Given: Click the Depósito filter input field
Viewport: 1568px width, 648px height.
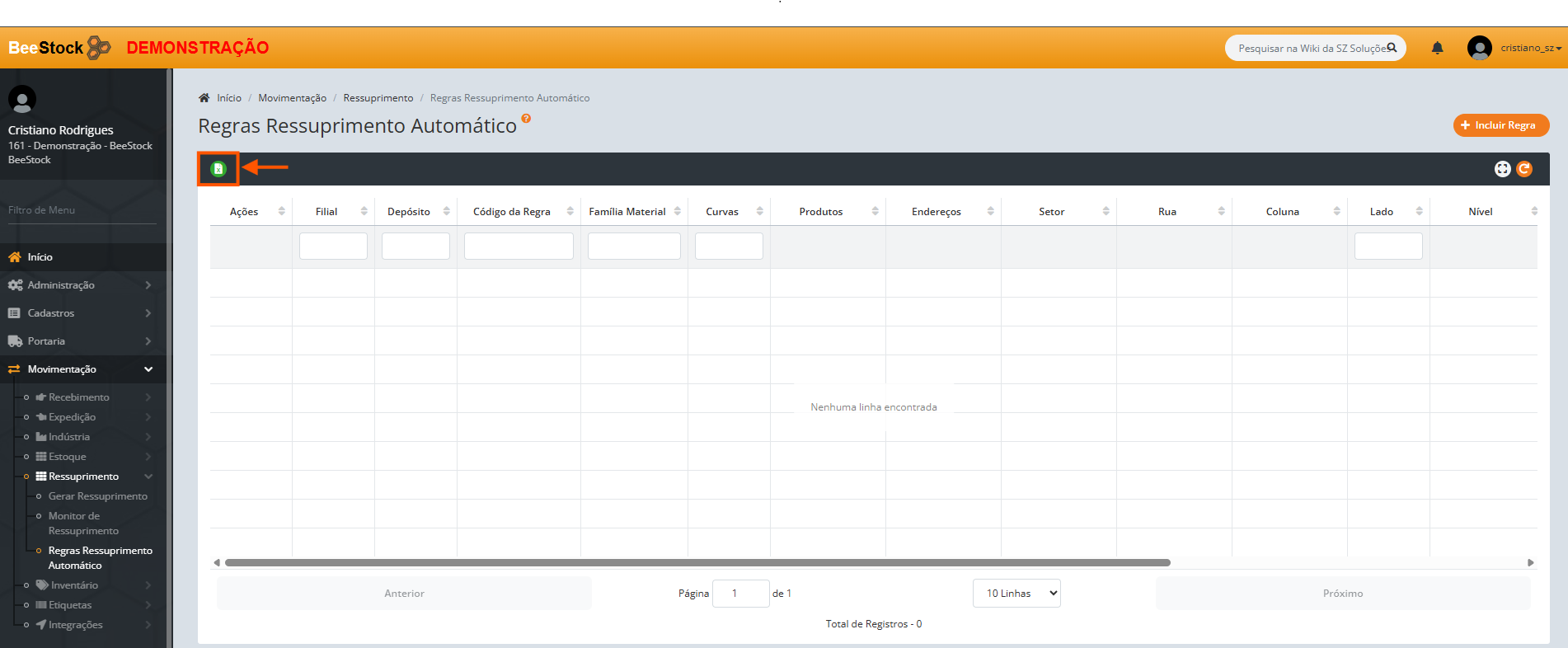Looking at the screenshot, I should click(415, 246).
